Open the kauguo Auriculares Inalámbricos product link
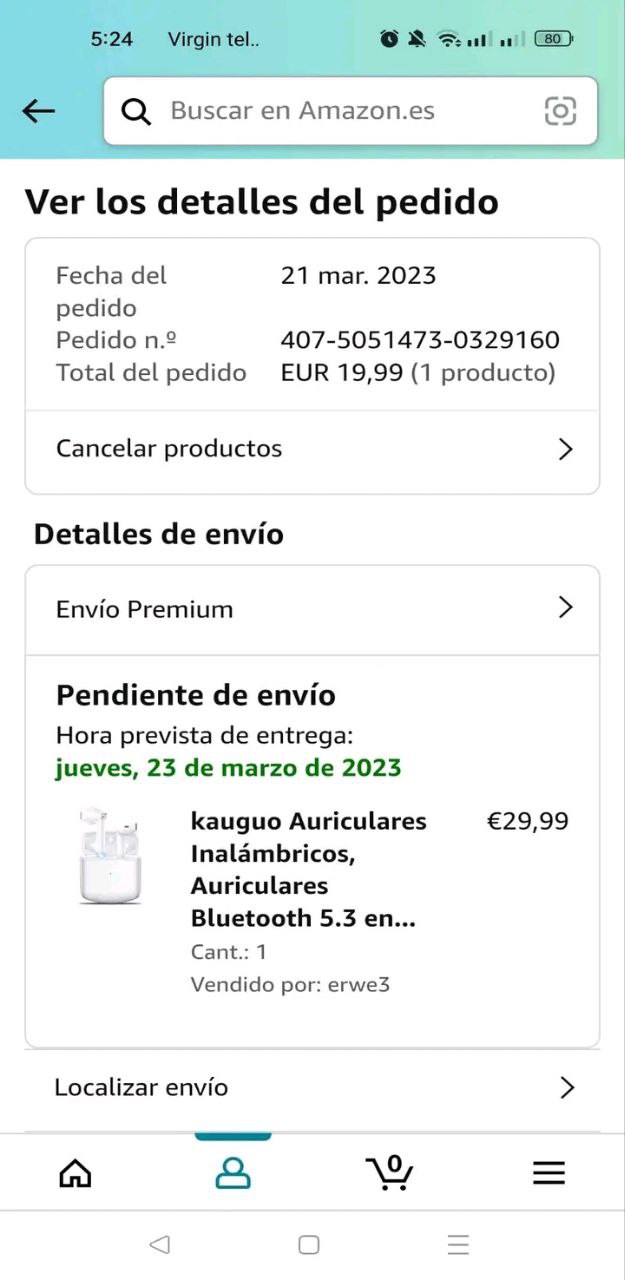 pyautogui.click(x=308, y=870)
